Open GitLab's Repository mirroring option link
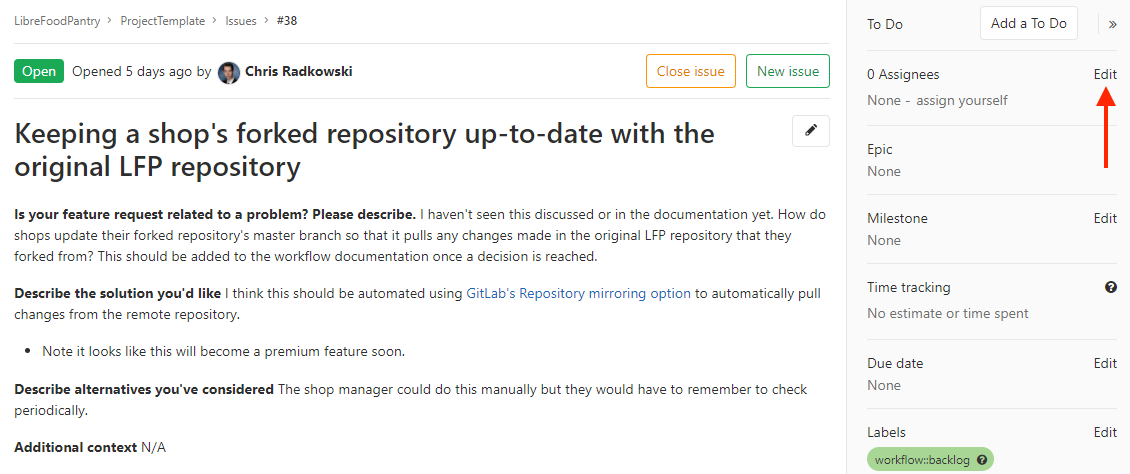1130x474 pixels. pyautogui.click(x=579, y=293)
